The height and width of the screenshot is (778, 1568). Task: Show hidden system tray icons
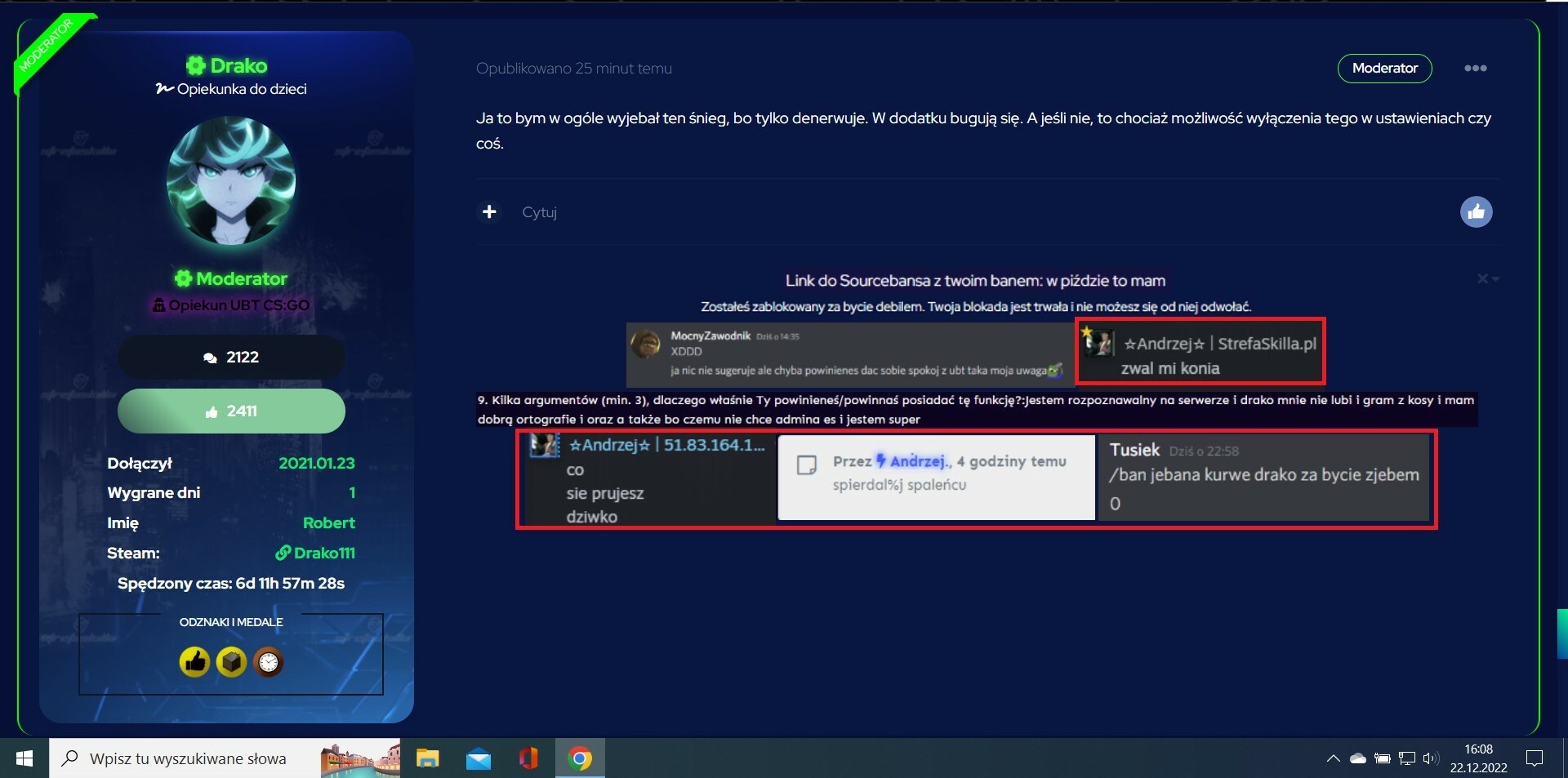pyautogui.click(x=1334, y=758)
